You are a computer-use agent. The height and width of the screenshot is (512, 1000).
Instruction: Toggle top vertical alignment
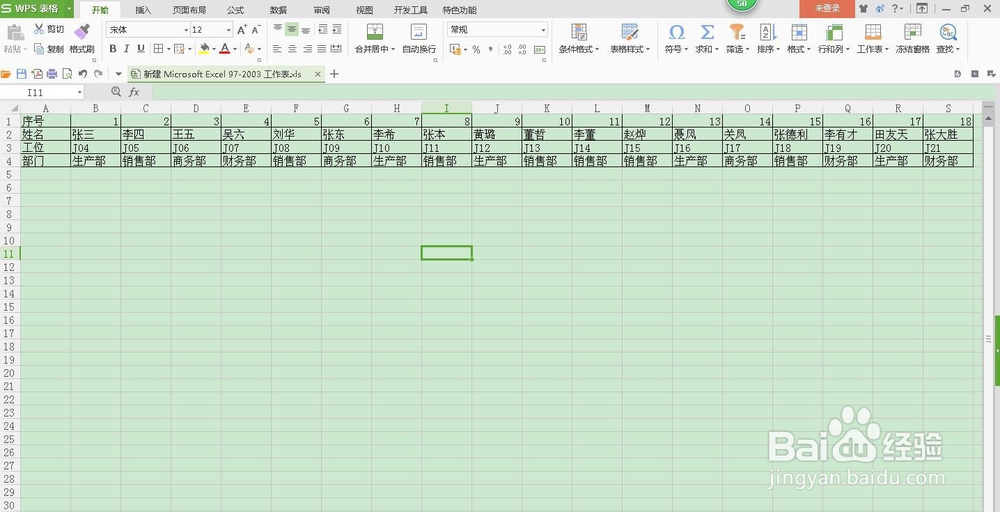point(277,29)
